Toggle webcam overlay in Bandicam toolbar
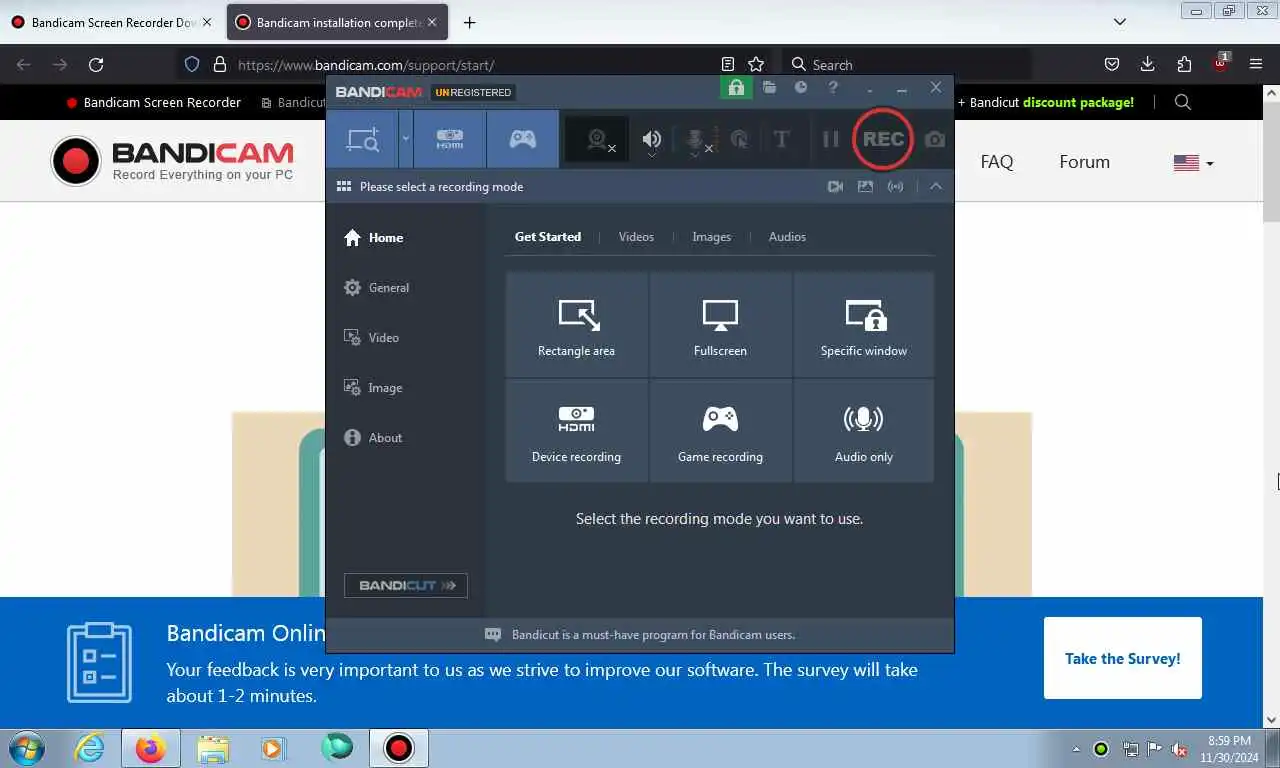 click(598, 140)
